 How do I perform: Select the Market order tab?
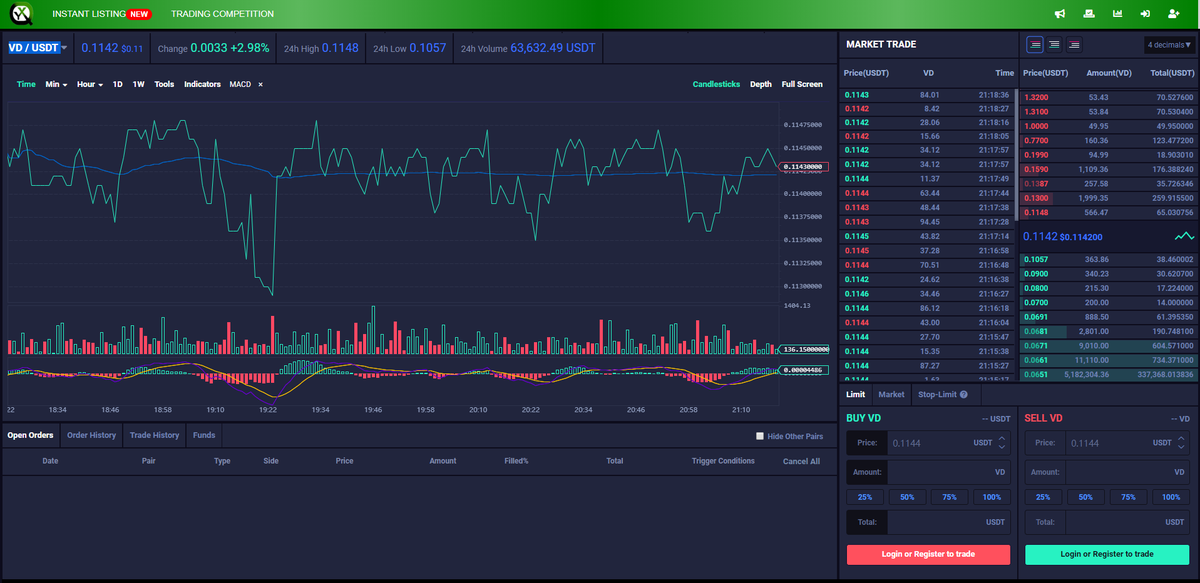pyautogui.click(x=891, y=394)
